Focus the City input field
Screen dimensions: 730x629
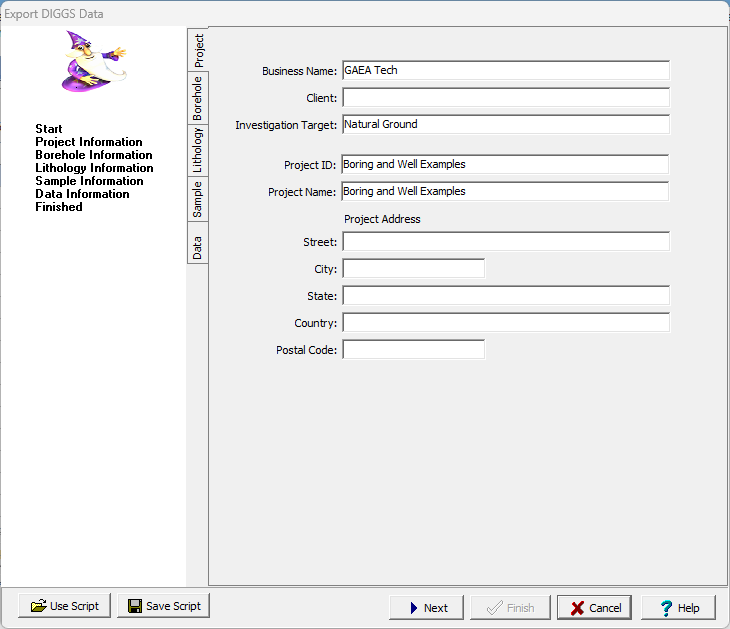(x=413, y=268)
